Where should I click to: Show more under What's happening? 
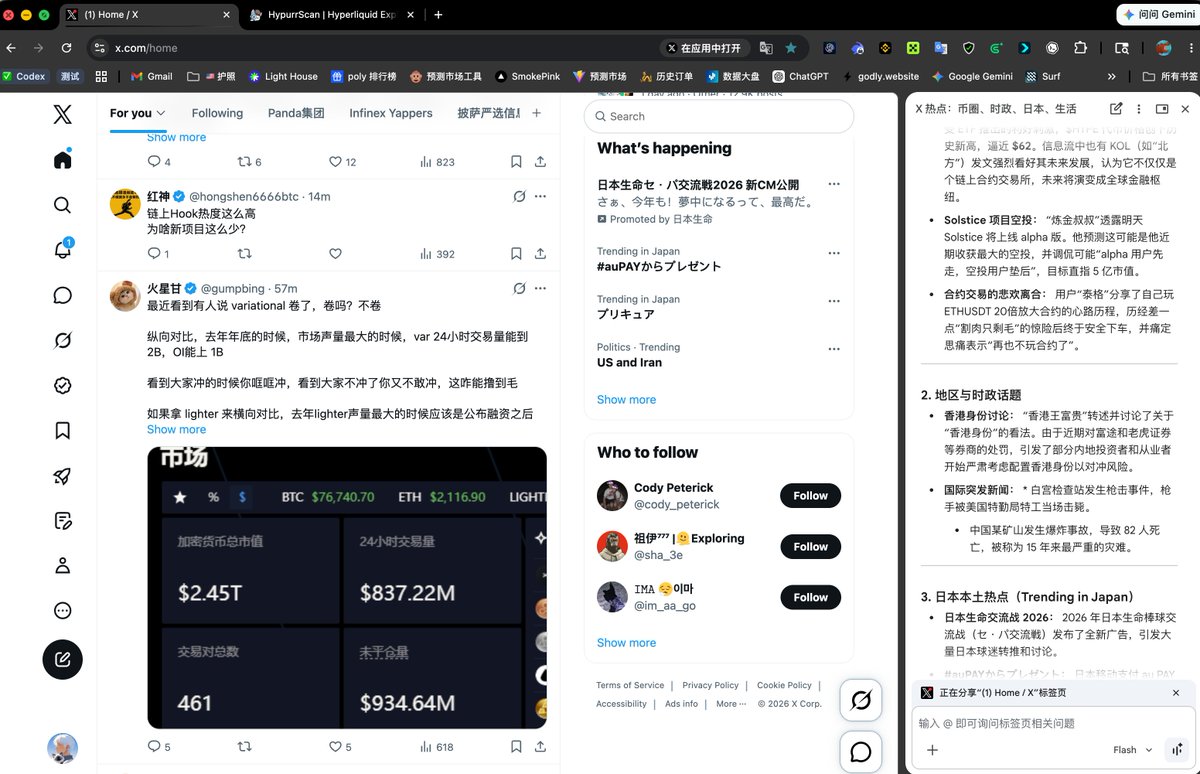[626, 399]
